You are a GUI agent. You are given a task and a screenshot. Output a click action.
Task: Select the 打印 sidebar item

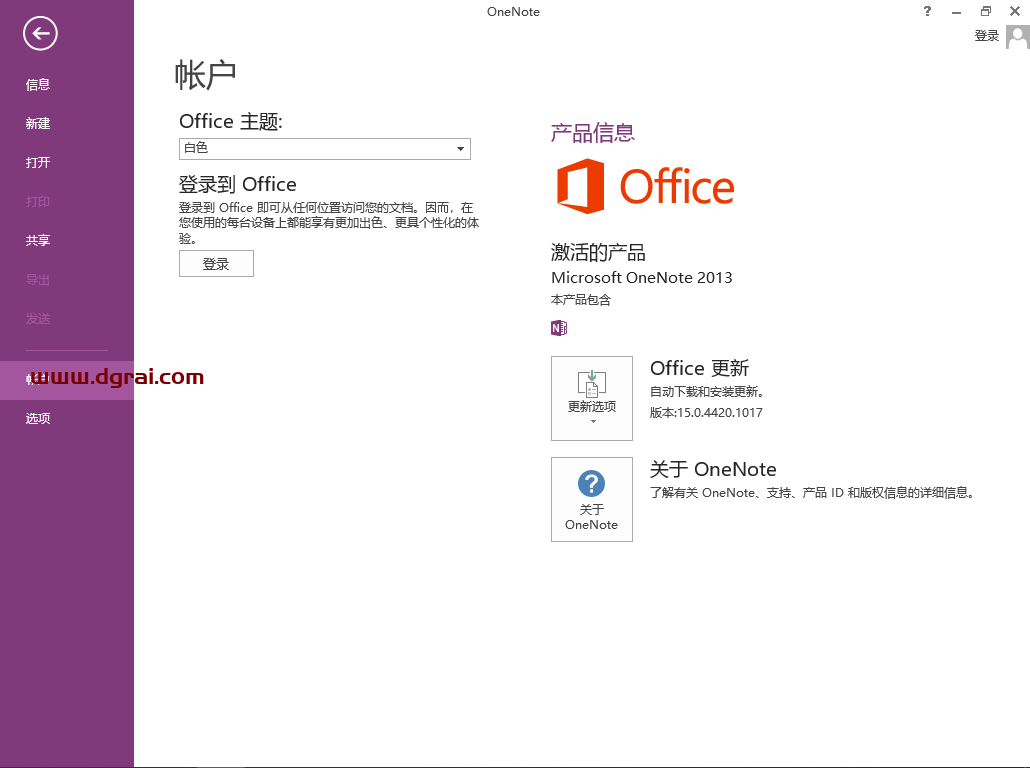coord(37,202)
